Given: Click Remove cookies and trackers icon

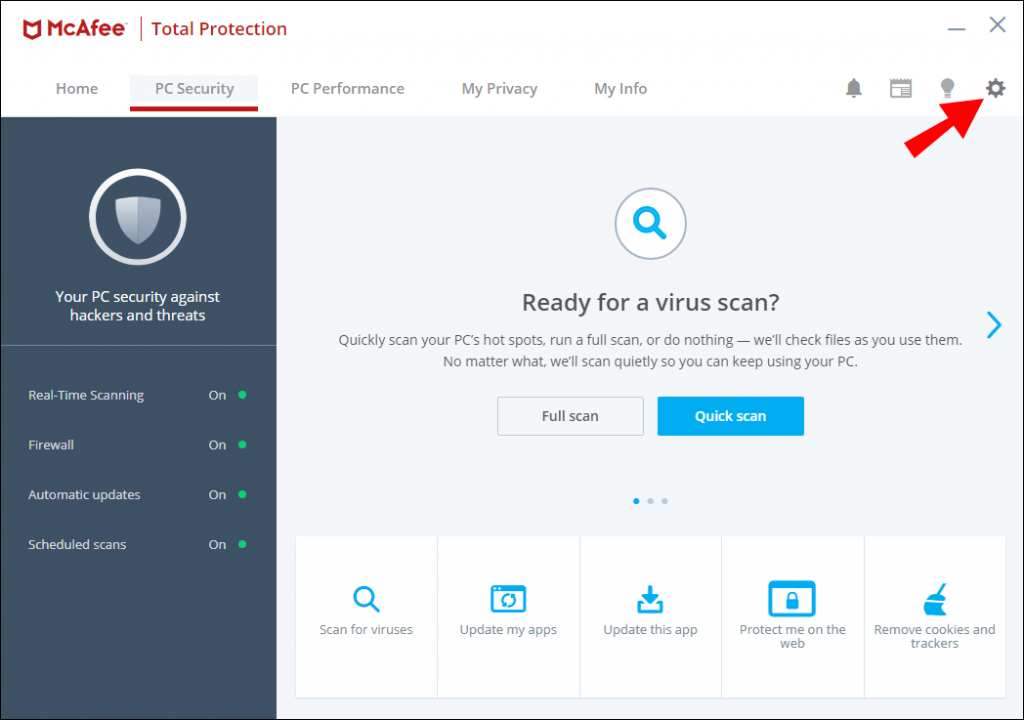Looking at the screenshot, I should point(934,598).
